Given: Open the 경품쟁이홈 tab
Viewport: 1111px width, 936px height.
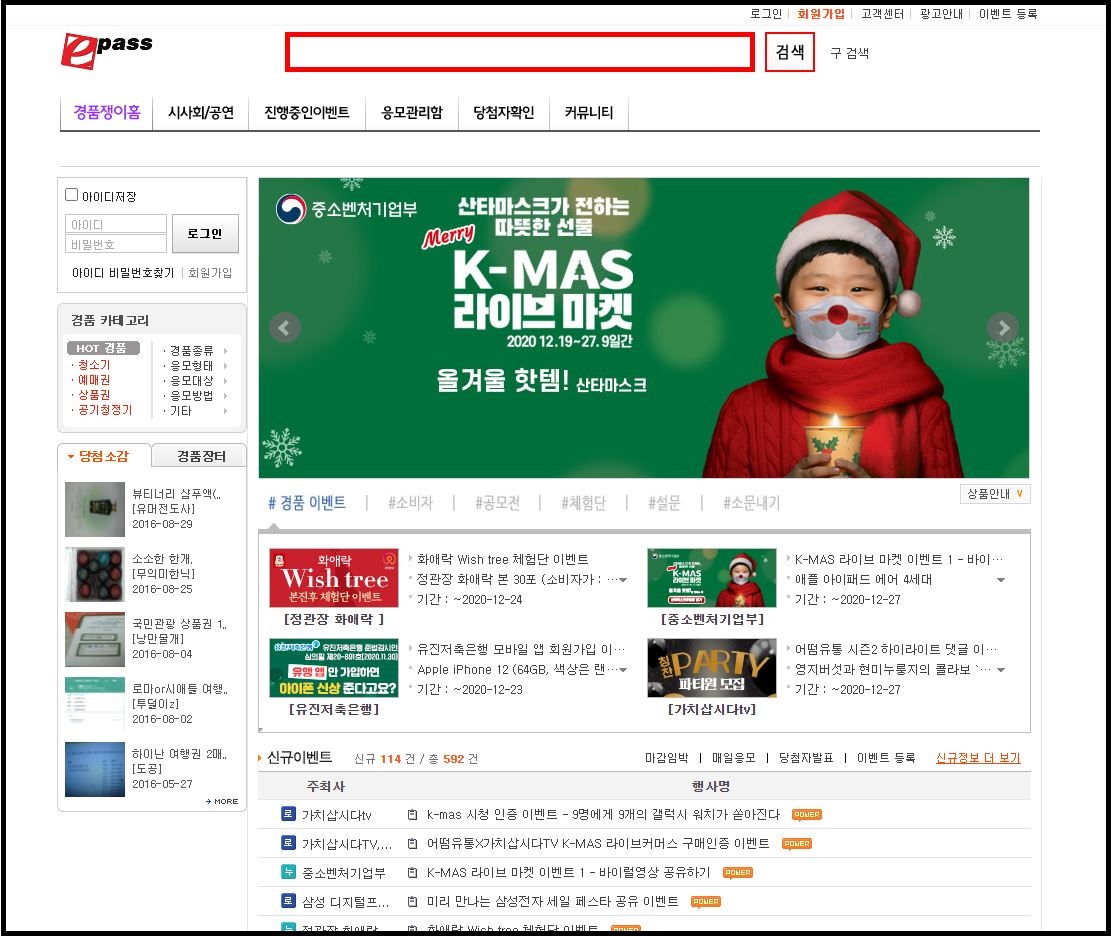Looking at the screenshot, I should point(107,113).
